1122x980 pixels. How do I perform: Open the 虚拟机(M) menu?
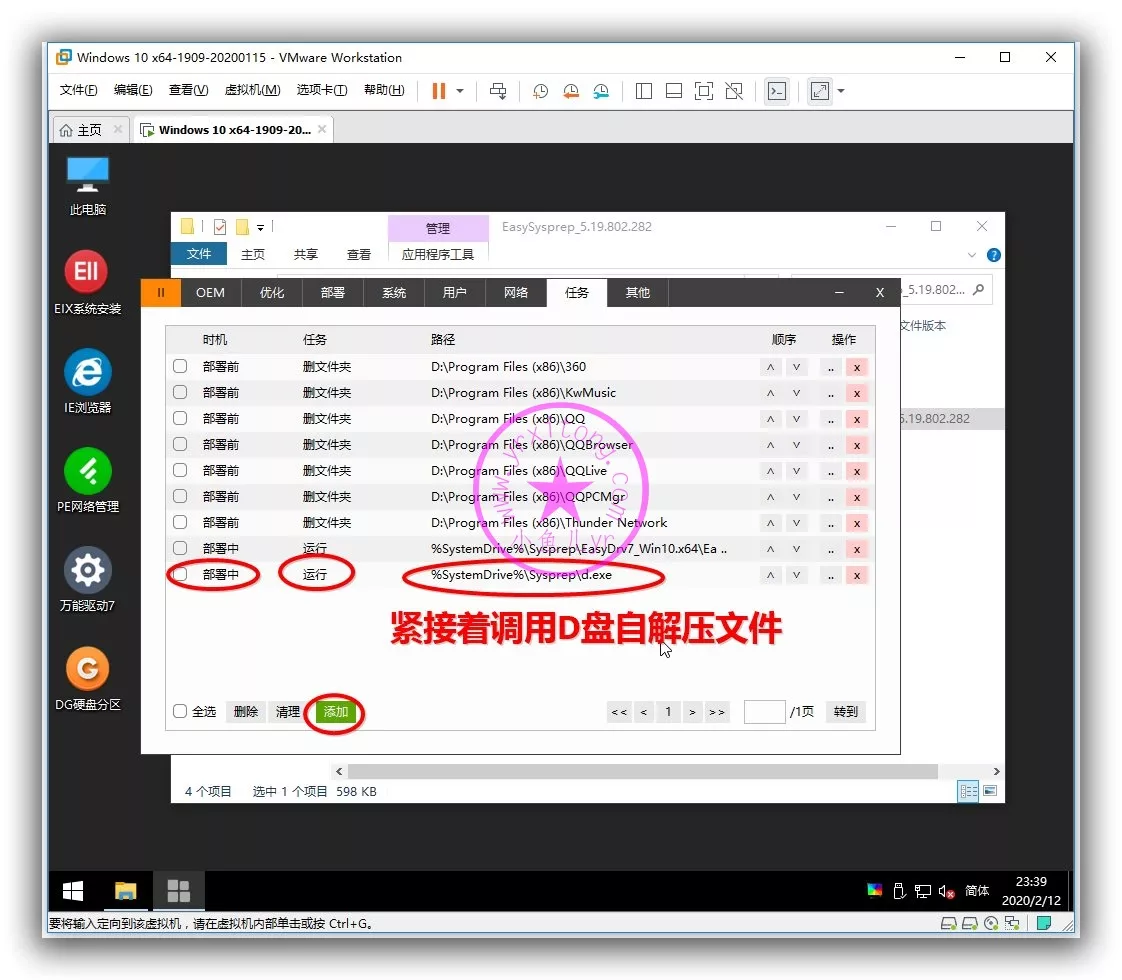click(252, 90)
